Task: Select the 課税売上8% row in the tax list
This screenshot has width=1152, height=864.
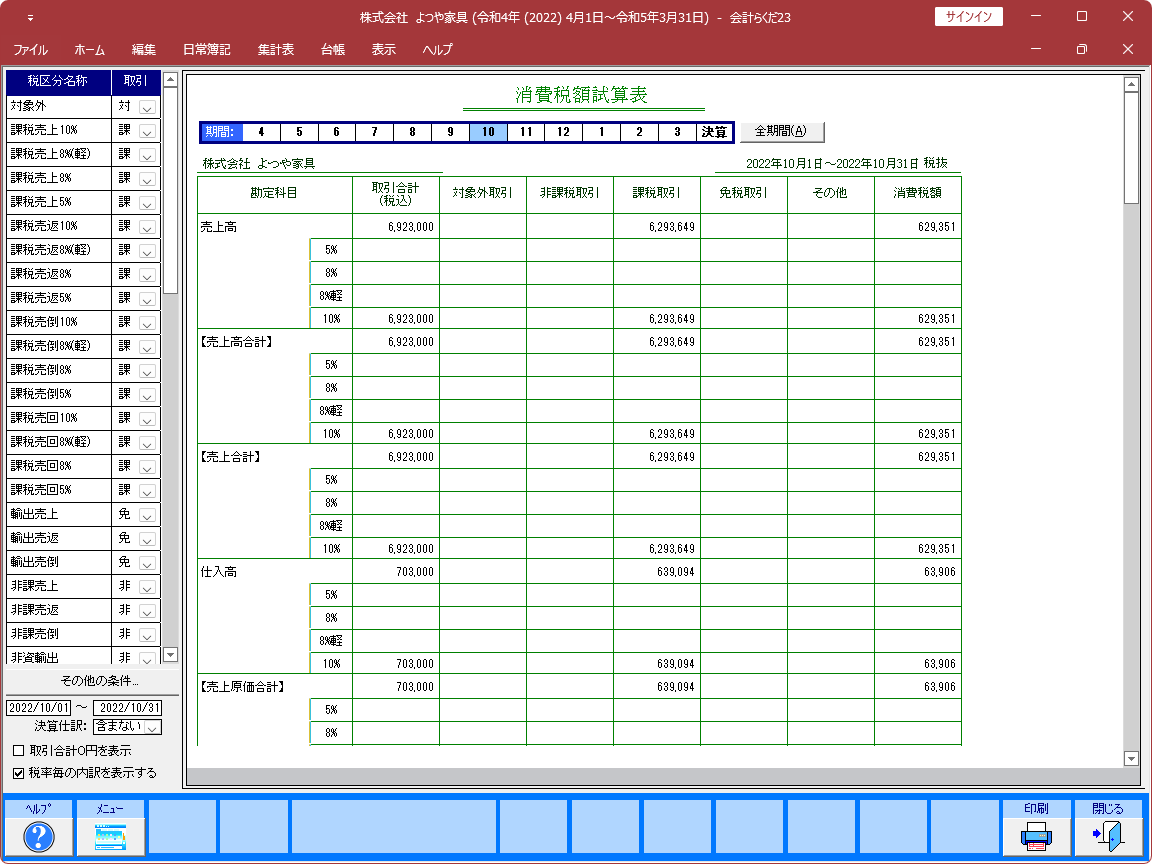Action: point(59,179)
